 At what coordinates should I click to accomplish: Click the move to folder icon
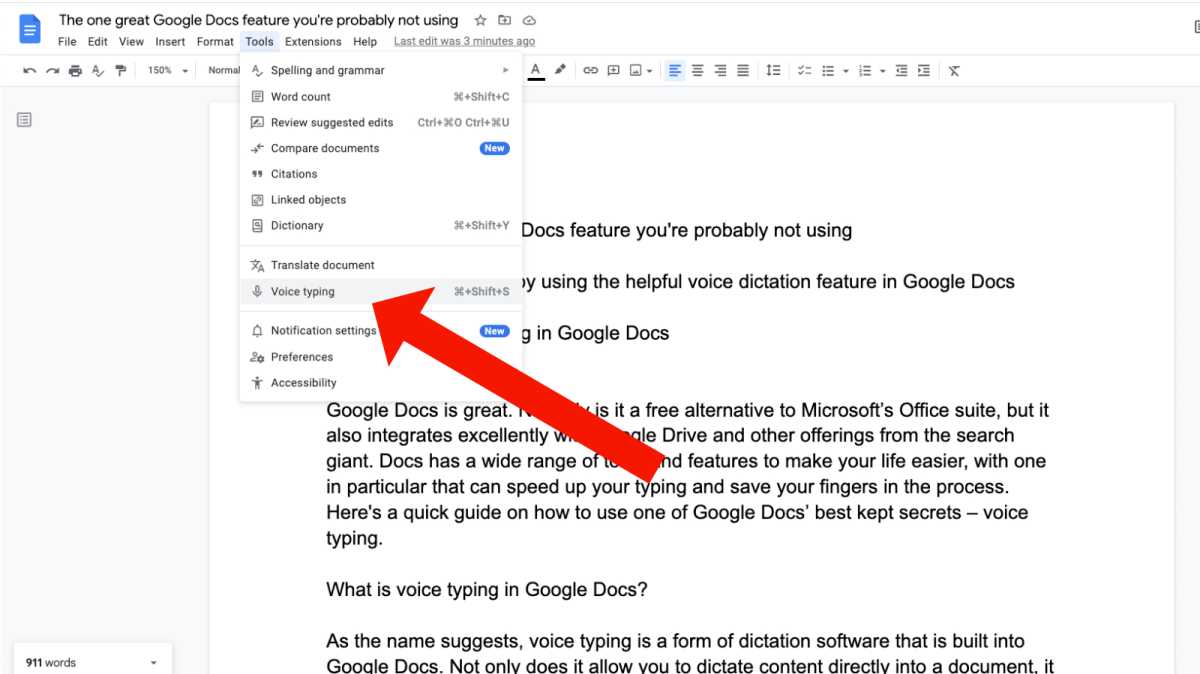[x=505, y=20]
